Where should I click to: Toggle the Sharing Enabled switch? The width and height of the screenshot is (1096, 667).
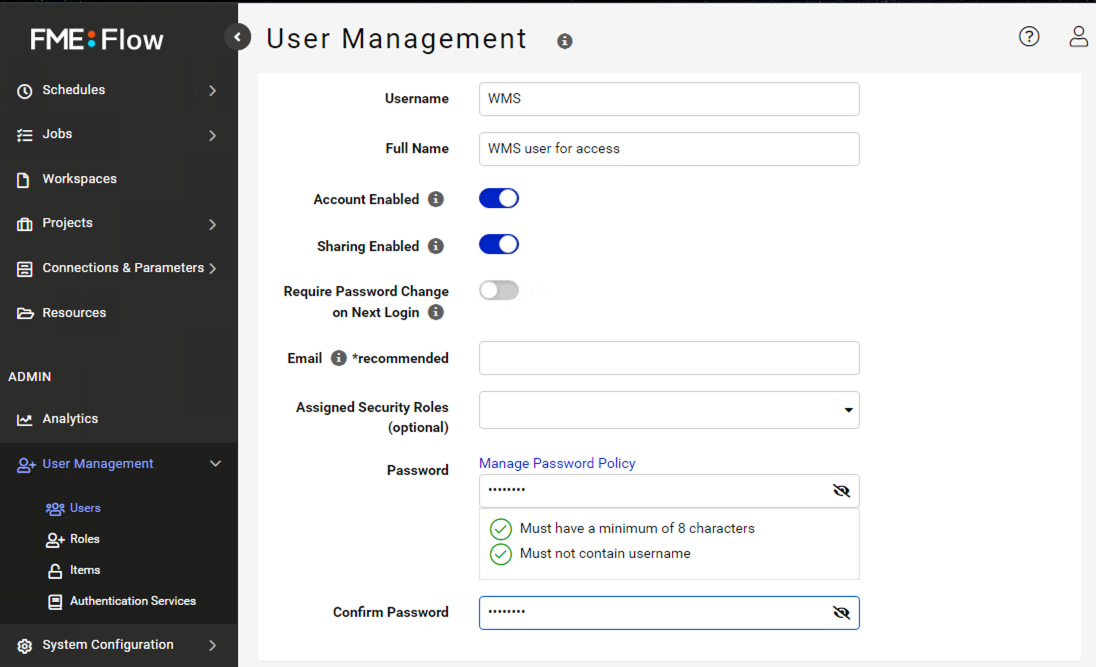[x=499, y=244]
